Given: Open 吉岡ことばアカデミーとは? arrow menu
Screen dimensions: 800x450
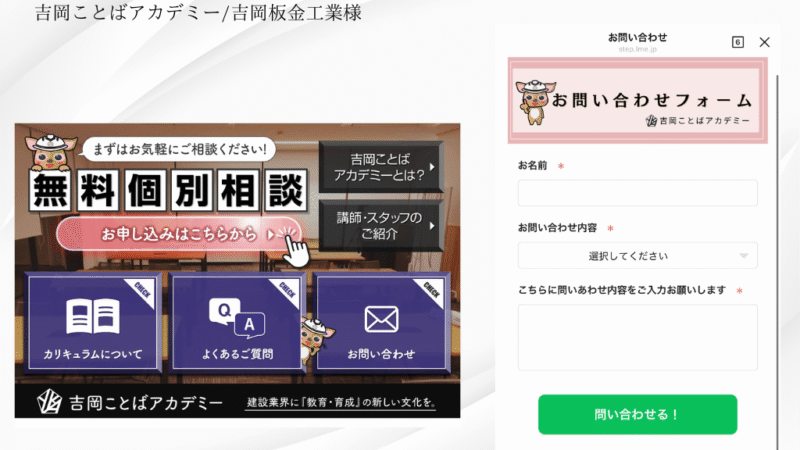Looking at the screenshot, I should point(381,167).
